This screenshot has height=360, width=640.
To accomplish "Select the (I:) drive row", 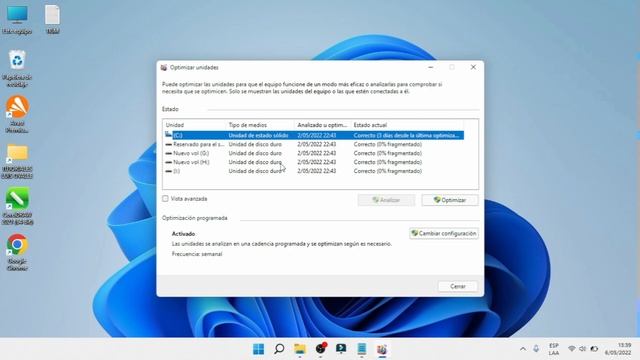I will pos(314,171).
